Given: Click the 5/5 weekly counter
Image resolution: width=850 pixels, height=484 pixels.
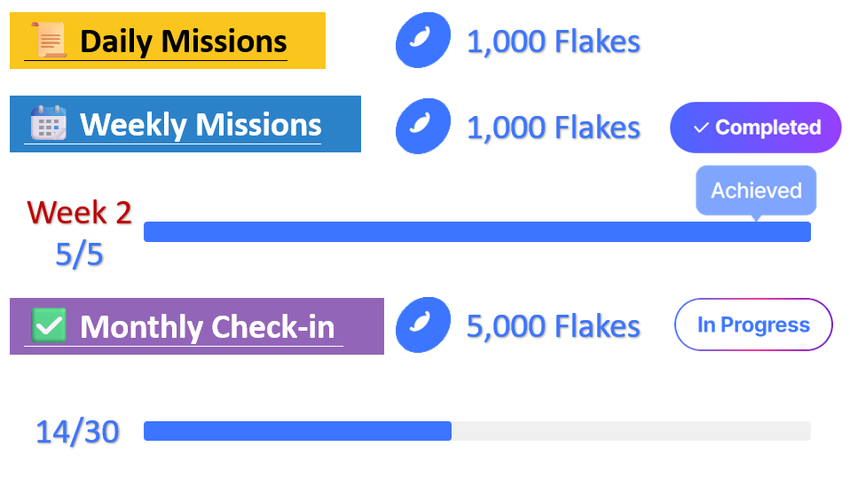Looking at the screenshot, I should (79, 254).
